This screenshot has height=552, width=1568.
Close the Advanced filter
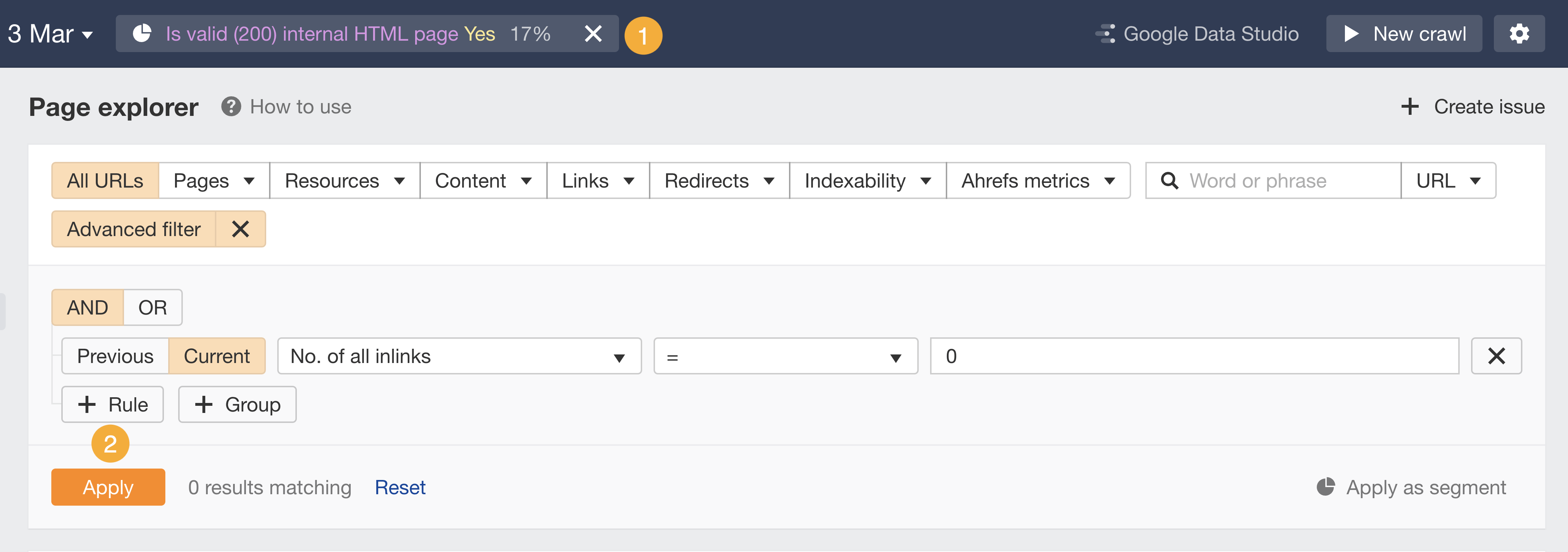click(x=241, y=229)
